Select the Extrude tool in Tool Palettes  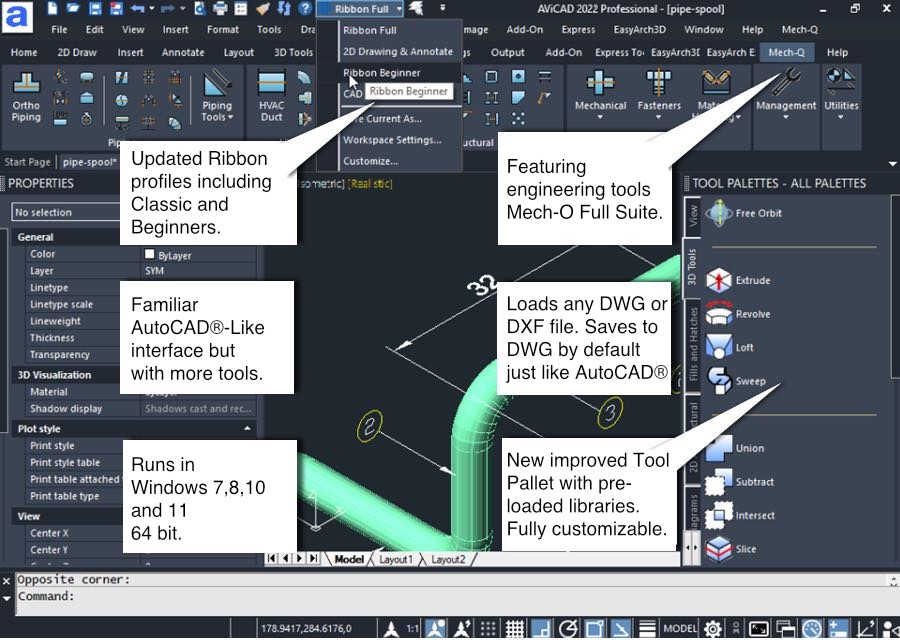click(x=719, y=281)
